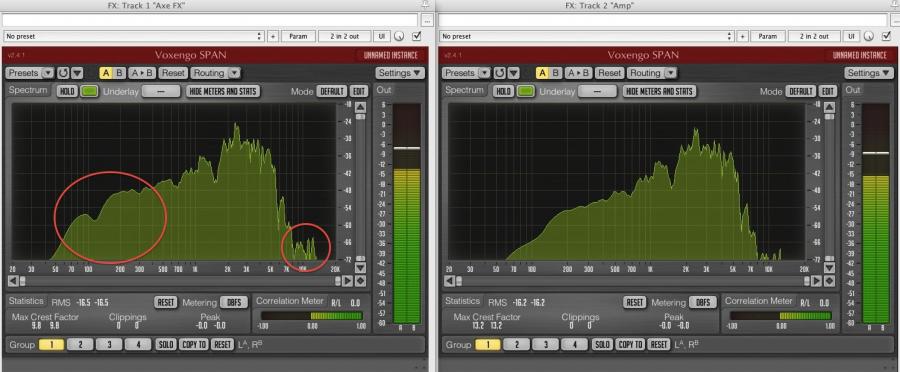
Task: Select Group 4 tab in Axe FX SPAN
Action: point(138,344)
